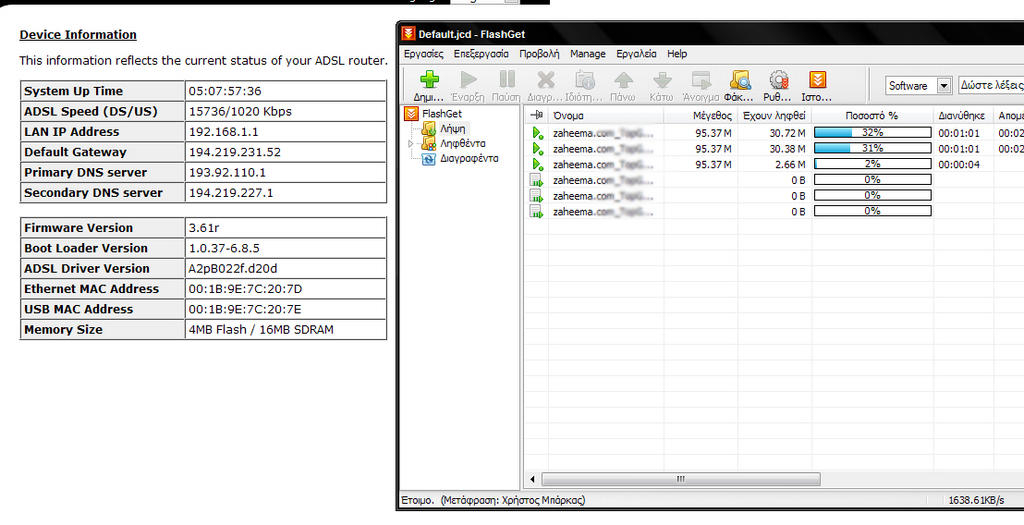The image size is (1024, 525).
Task: Click the status icon of the 31% download
Action: tap(537, 149)
